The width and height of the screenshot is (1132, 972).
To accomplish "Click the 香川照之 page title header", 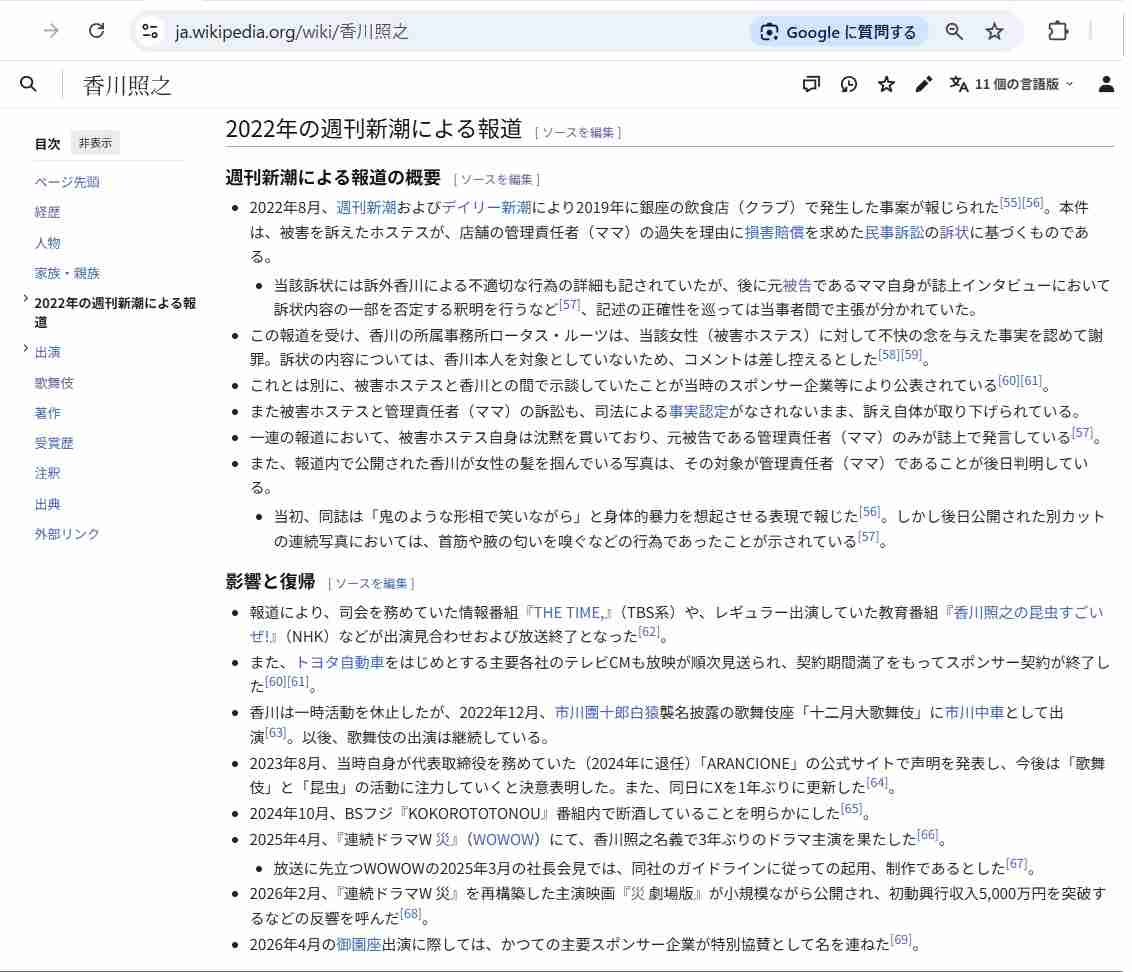I will [127, 85].
